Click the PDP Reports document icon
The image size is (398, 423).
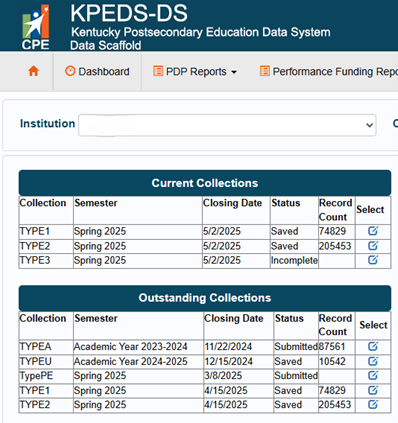(x=158, y=71)
